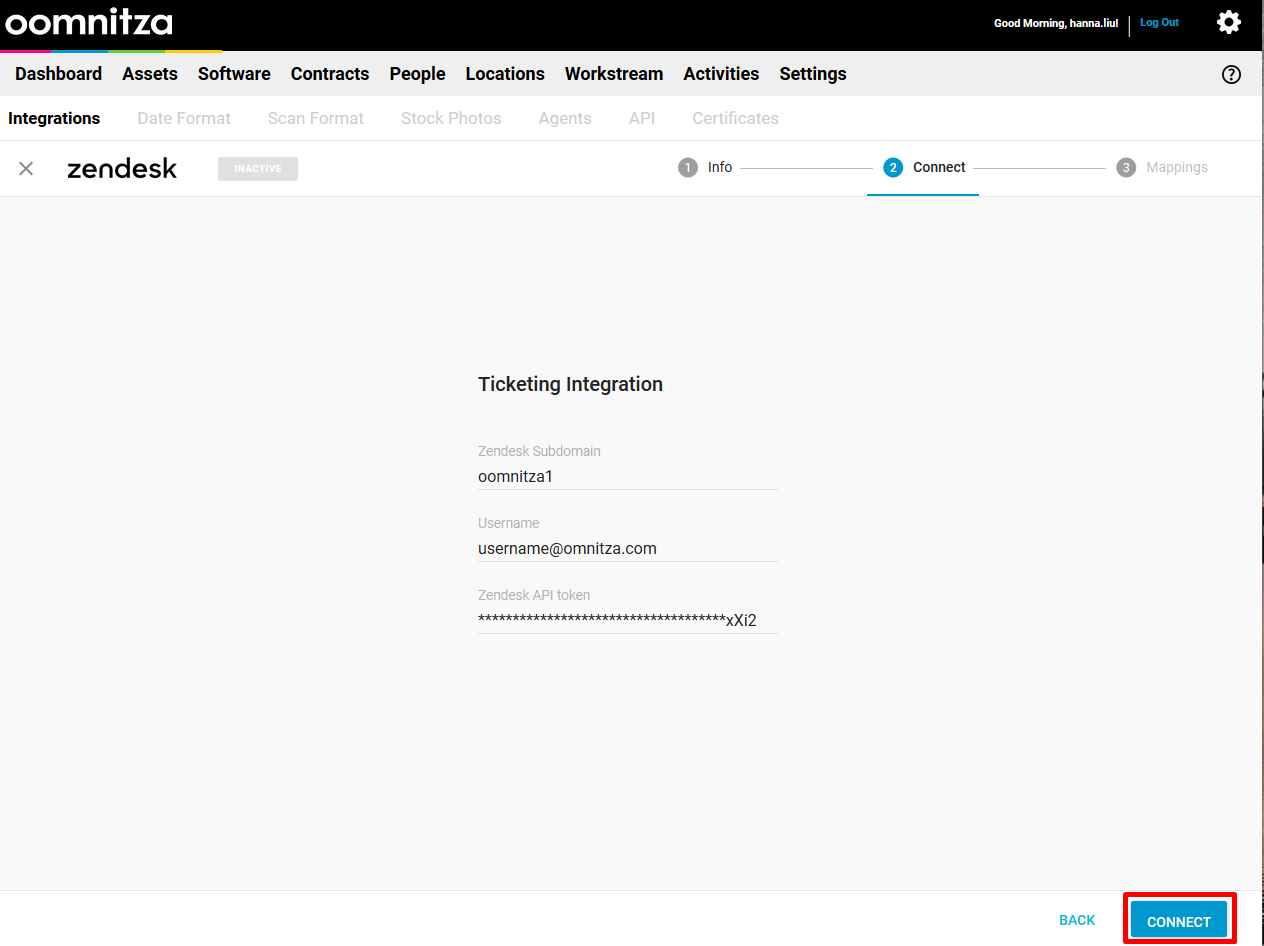Open the Assets menu
Screen dimensions: 1264x946
(150, 74)
